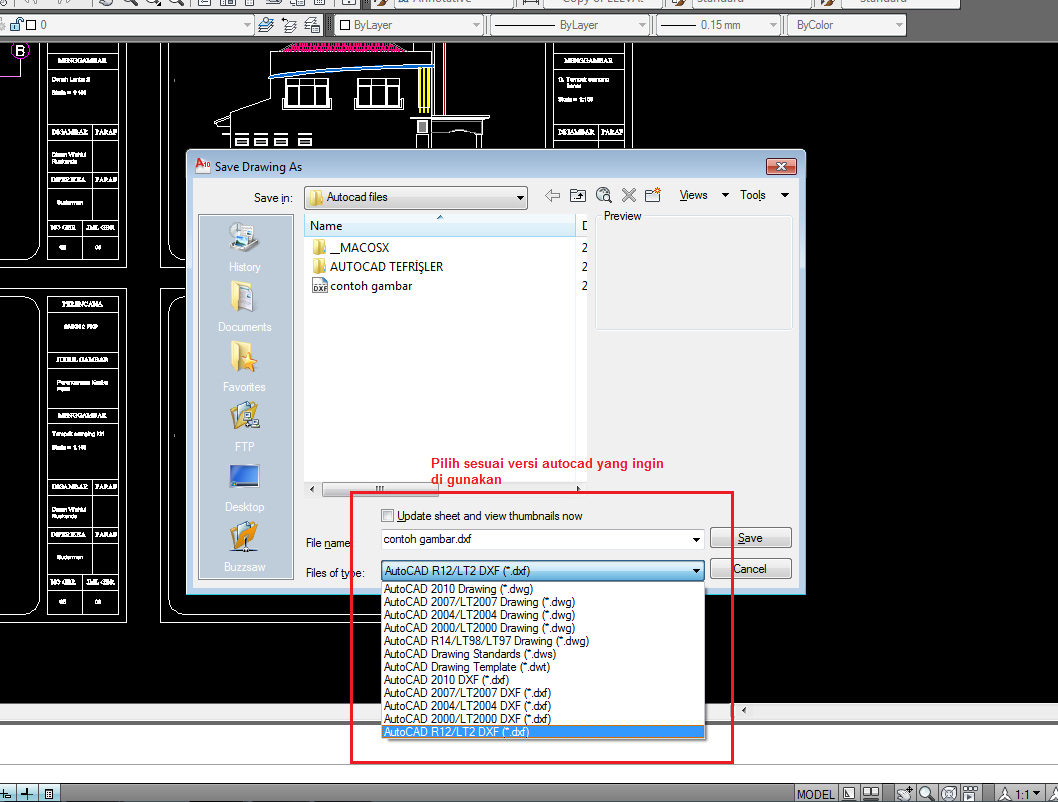Viewport: 1058px width, 802px height.
Task: Toggle the crosshair snap icon in bottom-left status bar
Action: tap(5, 794)
